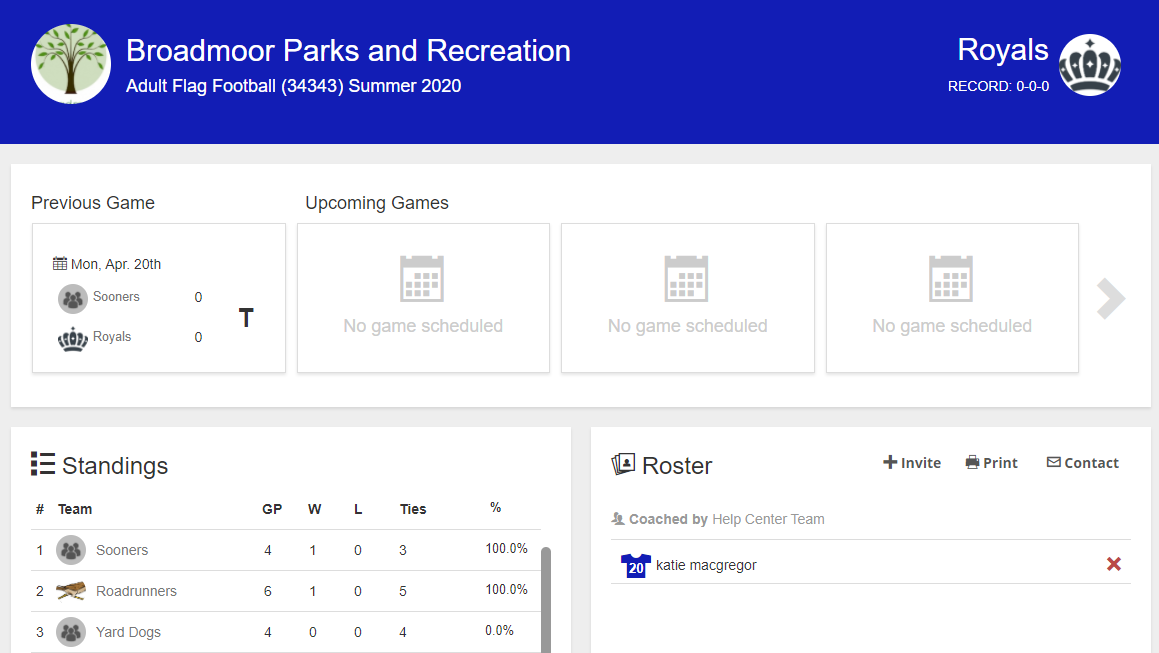This screenshot has height=653, width=1159.
Task: Click the Roadrunners bird logo in standings
Action: point(71,590)
